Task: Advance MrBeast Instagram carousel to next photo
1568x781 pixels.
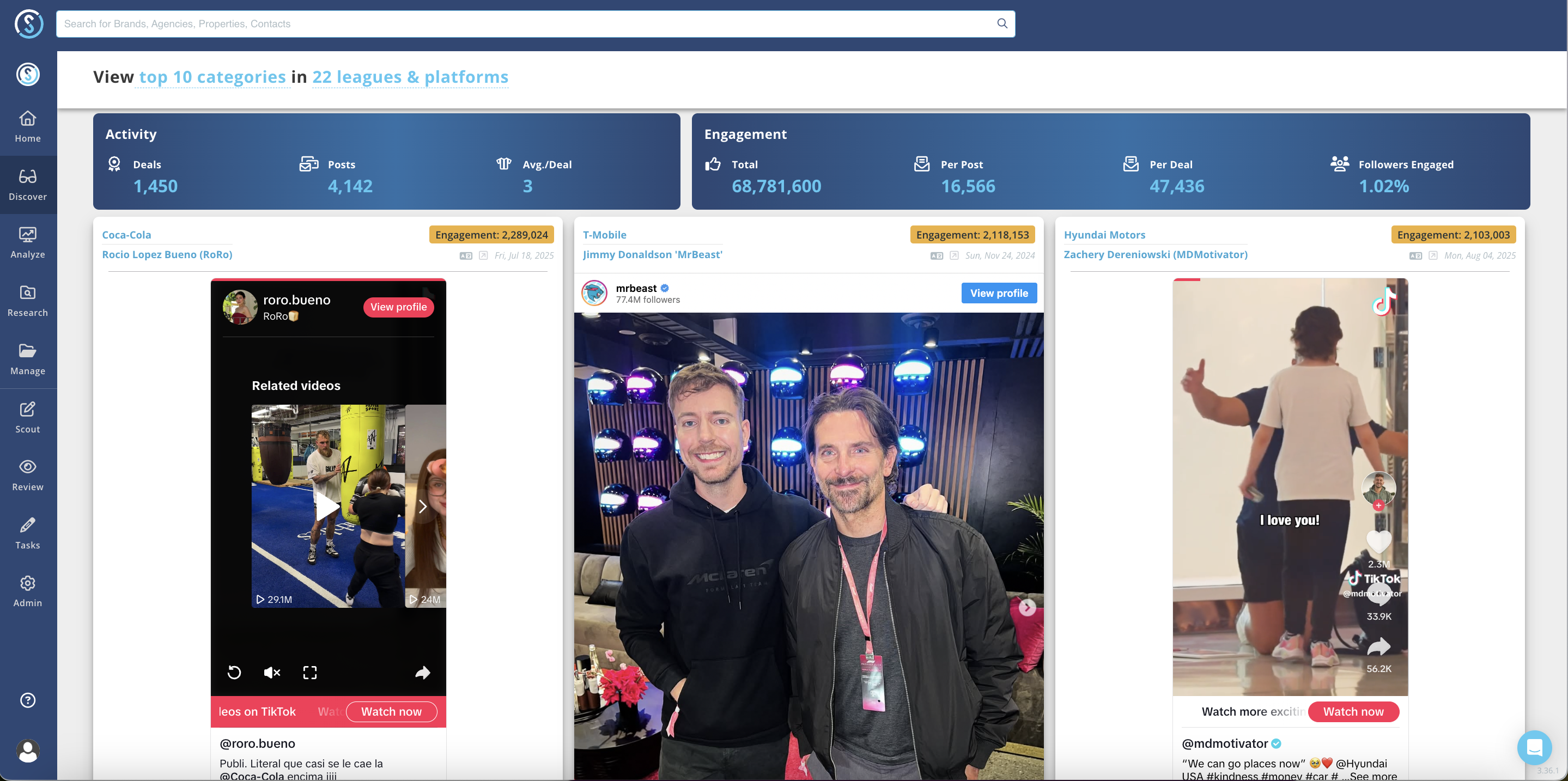Action: pos(1028,607)
